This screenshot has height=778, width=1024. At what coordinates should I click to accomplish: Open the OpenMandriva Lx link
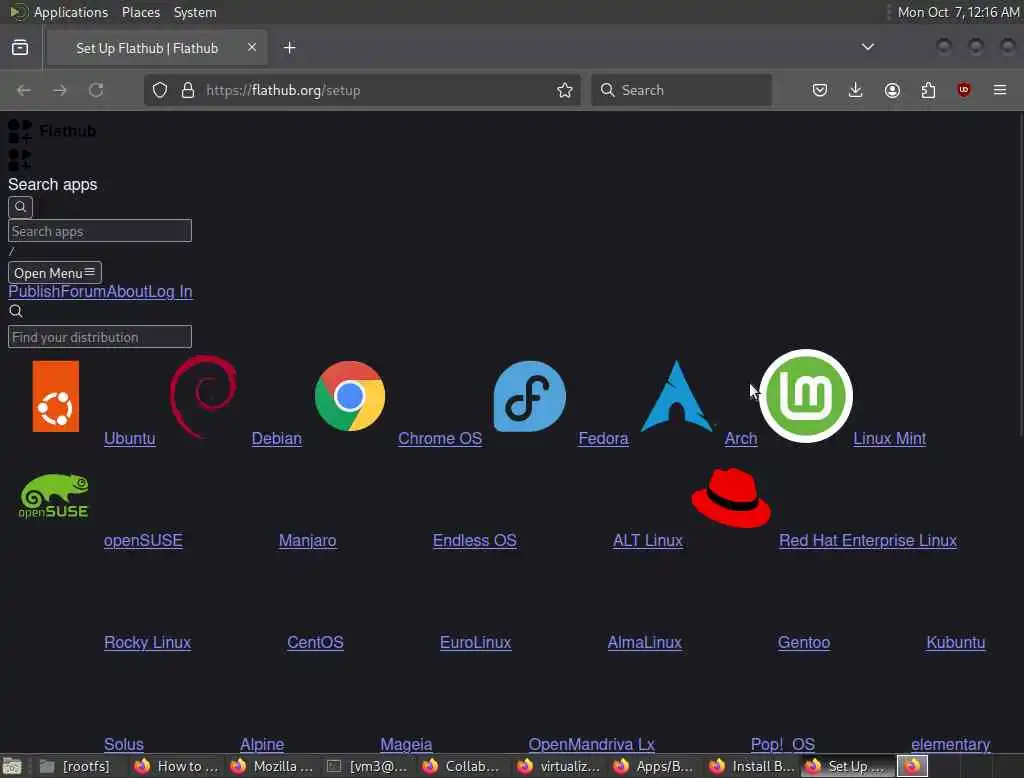[x=591, y=744]
